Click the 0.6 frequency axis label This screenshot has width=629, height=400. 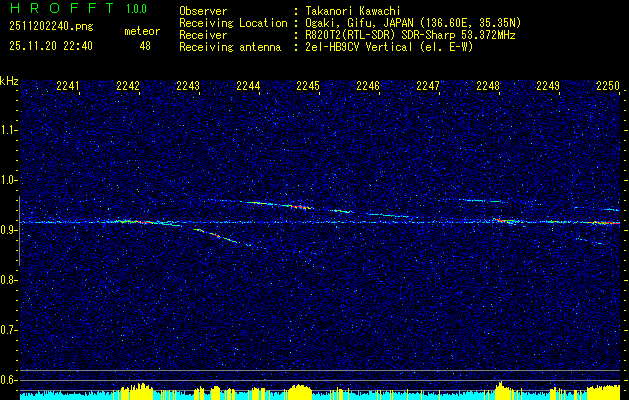pos(8,380)
